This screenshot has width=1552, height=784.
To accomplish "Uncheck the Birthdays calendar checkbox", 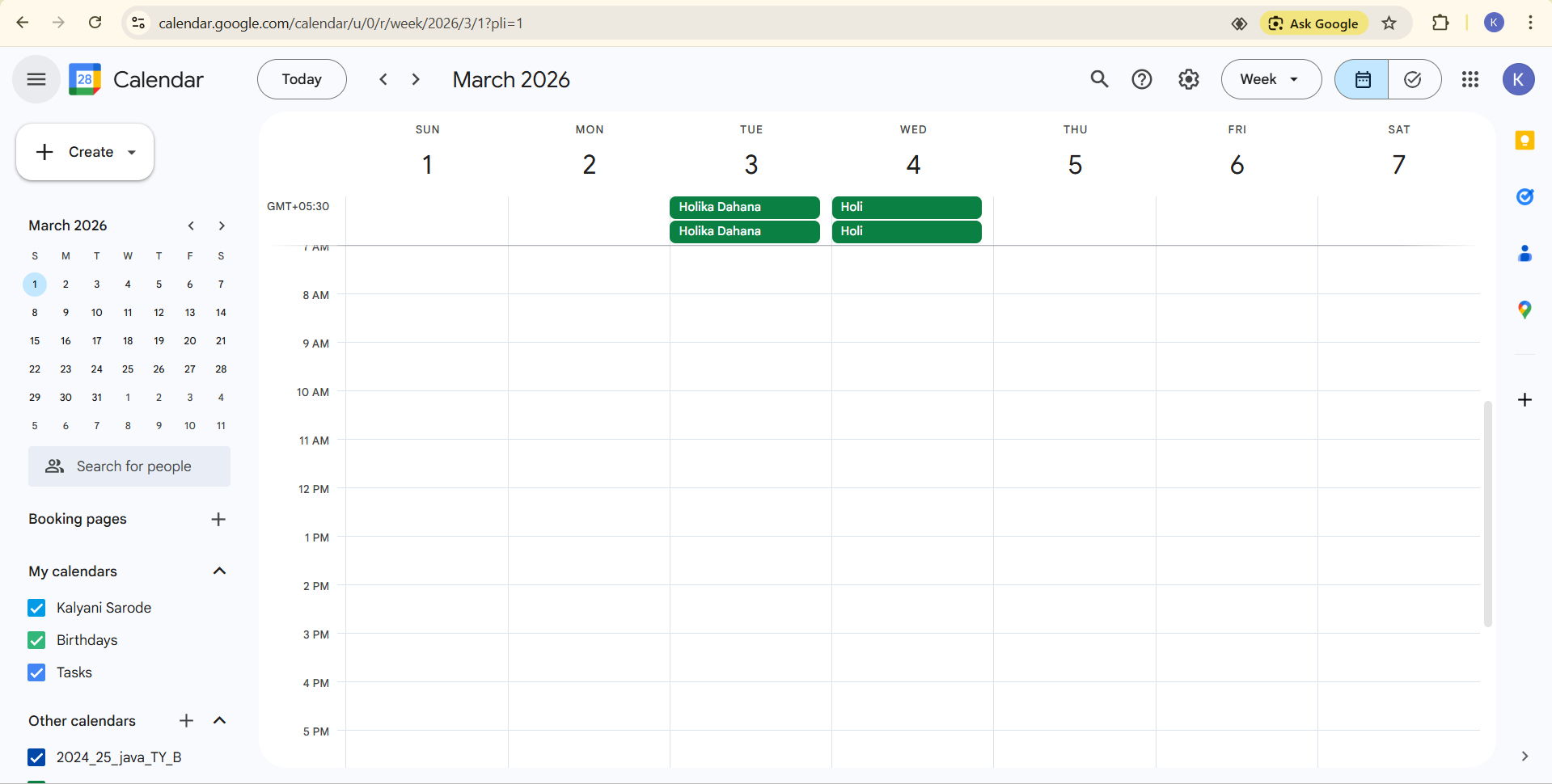I will (x=36, y=640).
